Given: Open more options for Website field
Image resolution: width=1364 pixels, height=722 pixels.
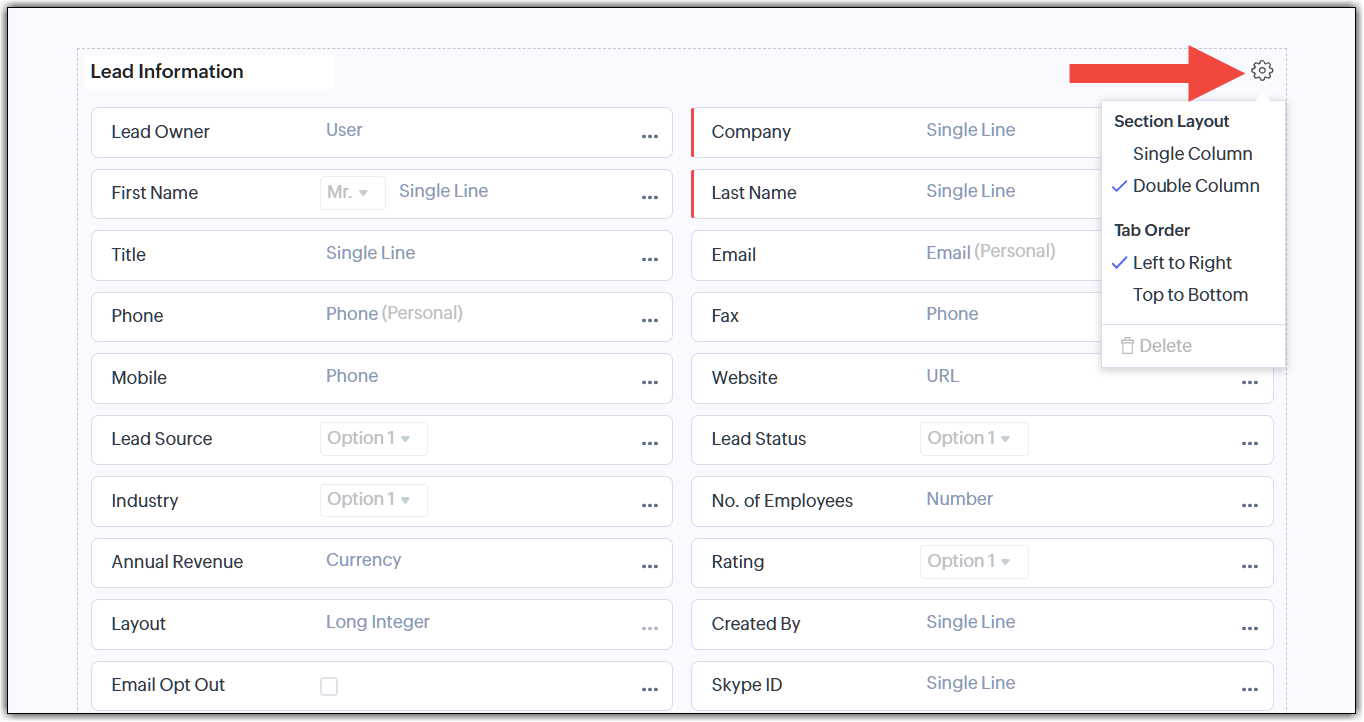Looking at the screenshot, I should [x=1250, y=383].
